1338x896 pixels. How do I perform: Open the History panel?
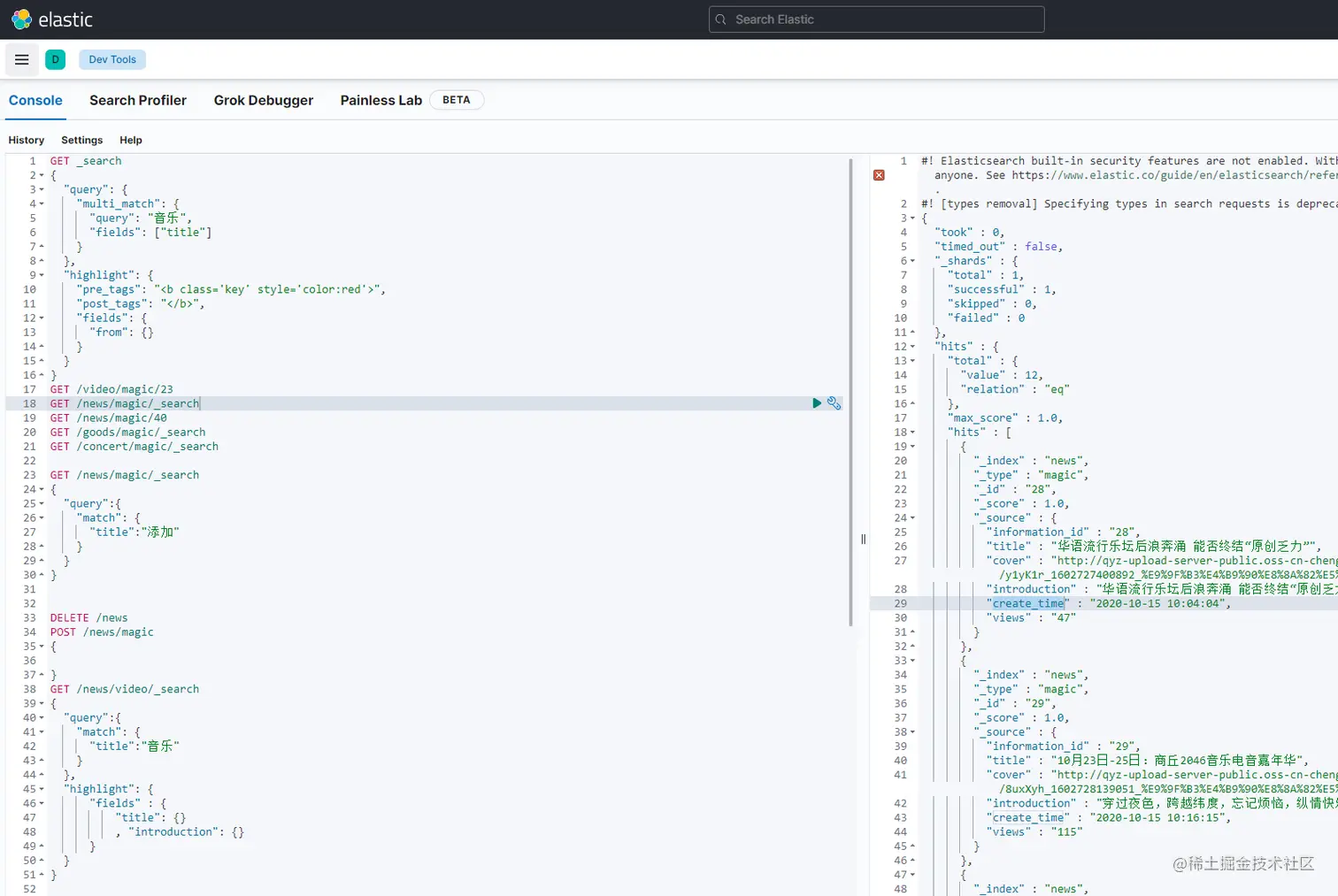click(x=27, y=140)
